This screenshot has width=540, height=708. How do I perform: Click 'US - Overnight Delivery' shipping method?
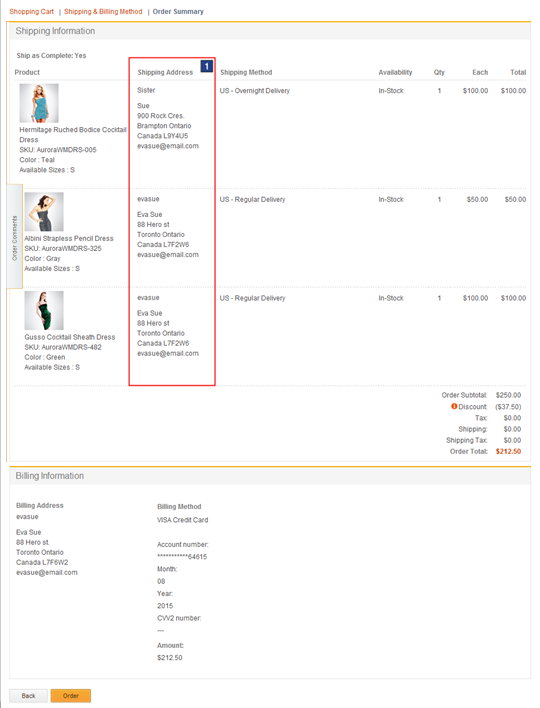click(x=255, y=91)
